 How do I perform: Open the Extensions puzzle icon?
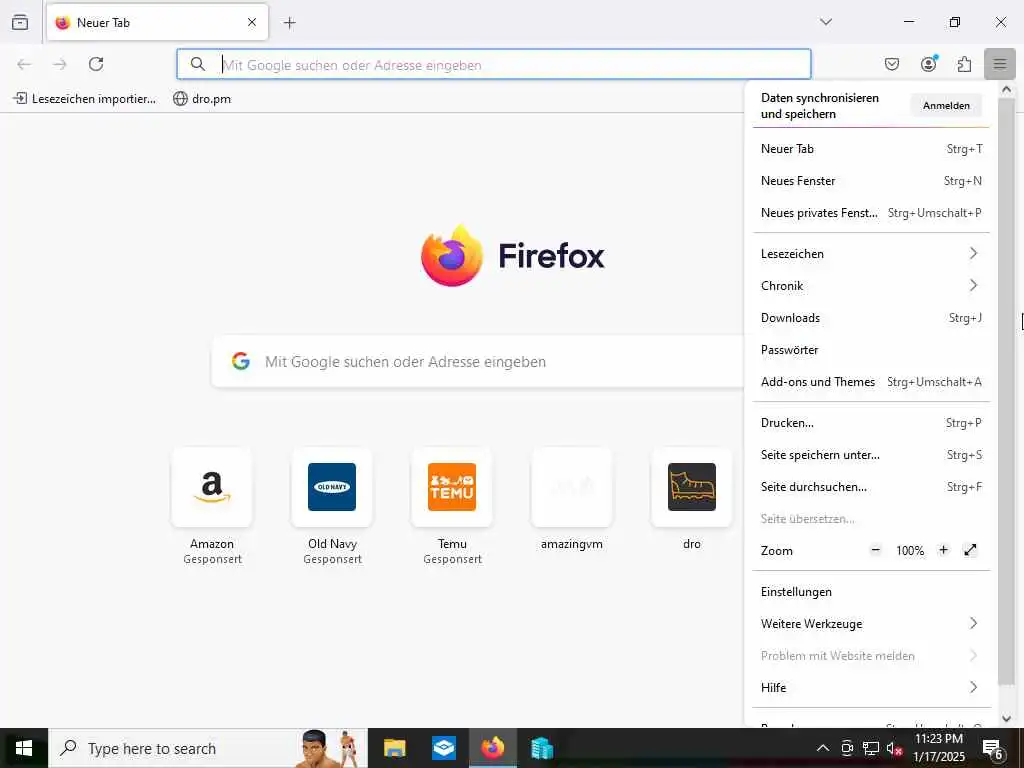(964, 64)
